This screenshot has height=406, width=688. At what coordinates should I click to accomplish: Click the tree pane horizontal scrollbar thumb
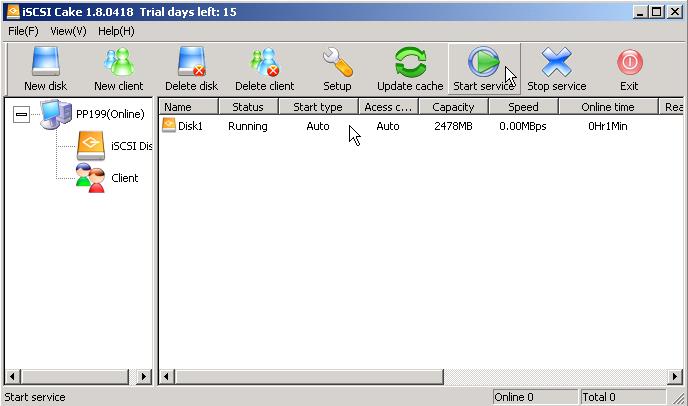[74, 377]
